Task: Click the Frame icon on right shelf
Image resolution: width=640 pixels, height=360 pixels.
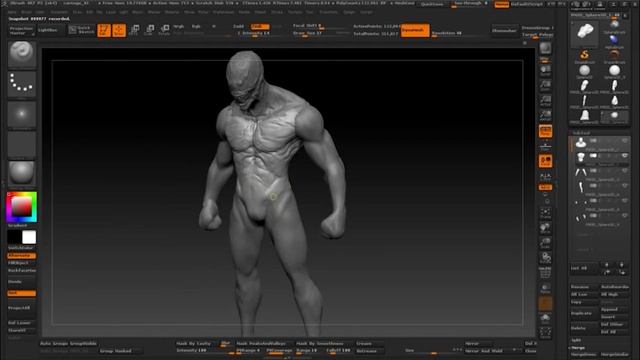Action: pyautogui.click(x=545, y=213)
